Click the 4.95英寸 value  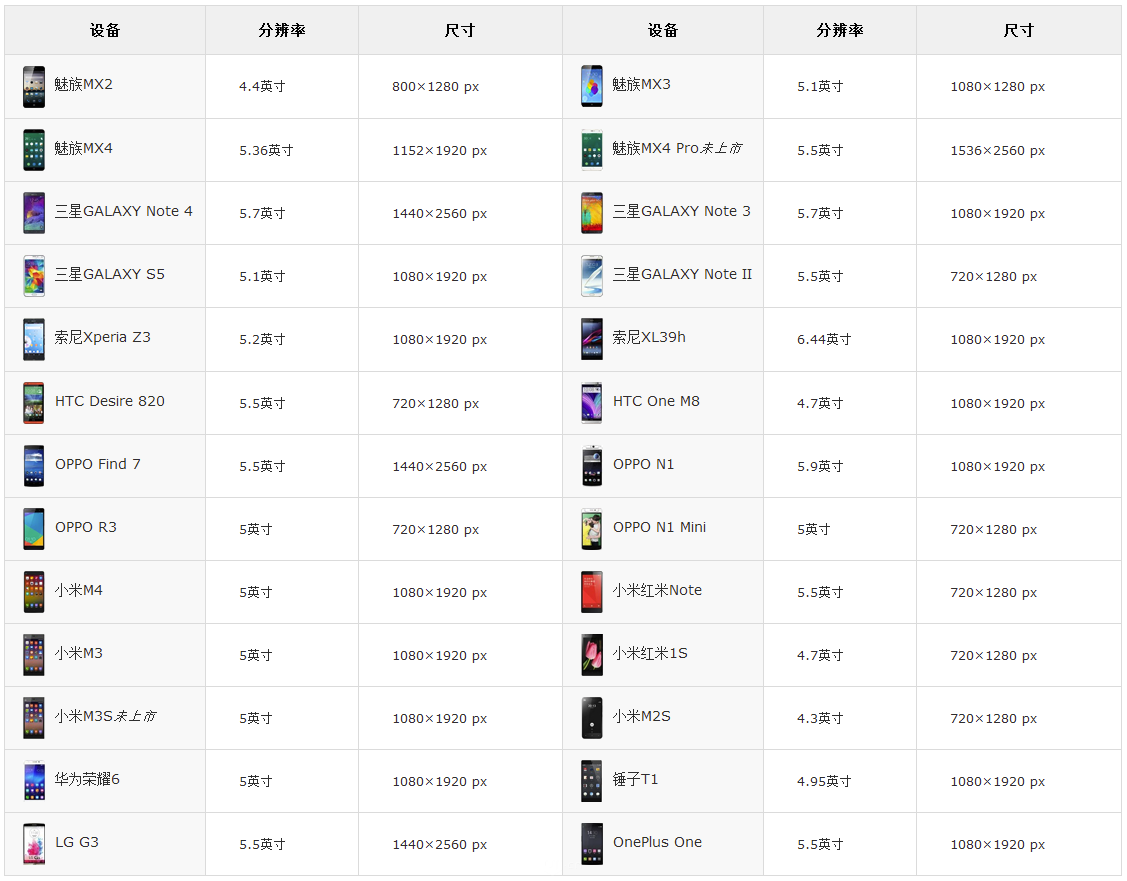(824, 782)
